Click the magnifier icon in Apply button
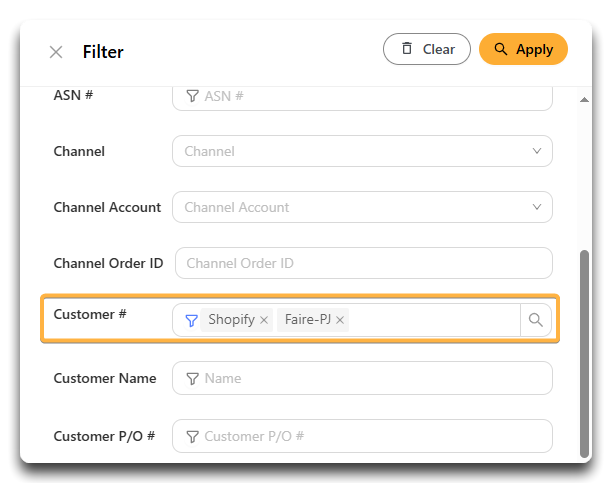Screen dimensions: 612x483 [500, 49]
